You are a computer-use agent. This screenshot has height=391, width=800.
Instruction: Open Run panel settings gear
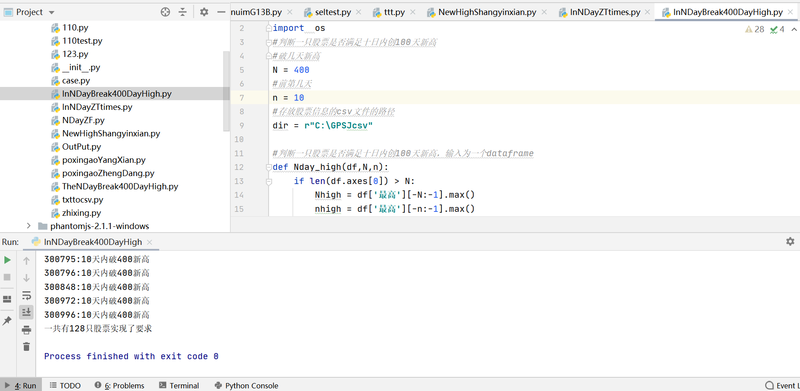[x=790, y=241]
